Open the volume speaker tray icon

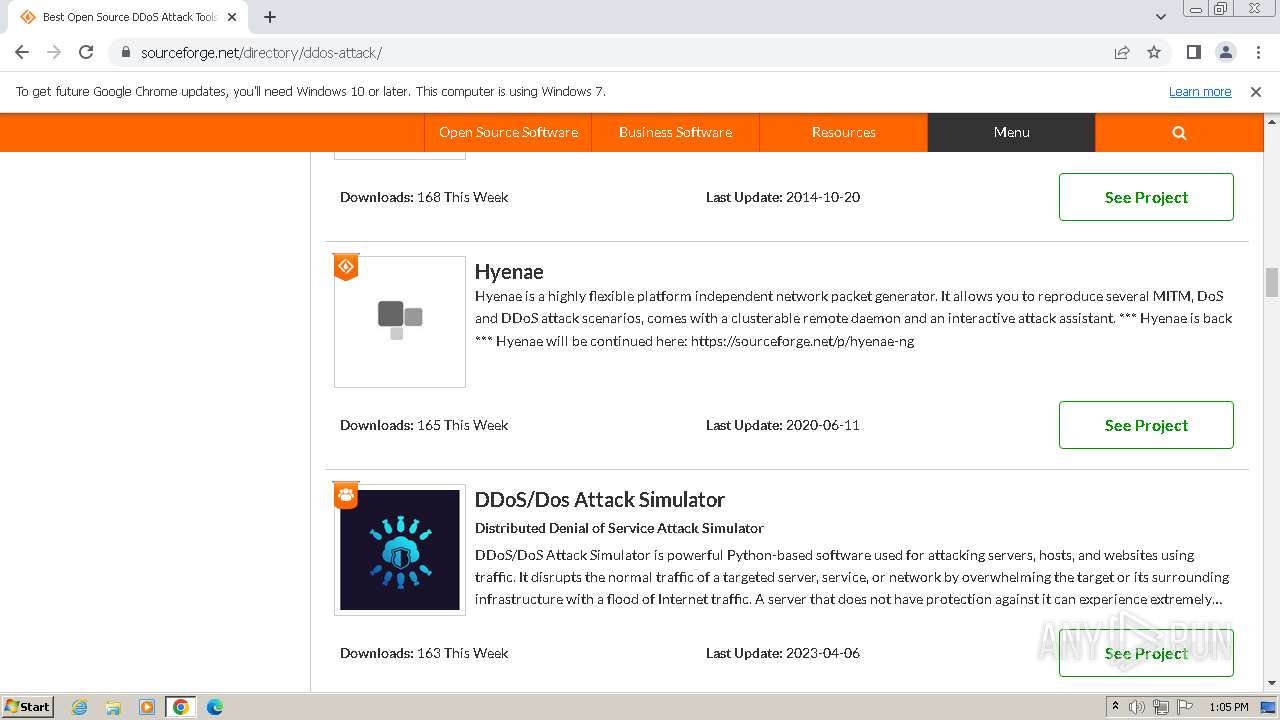click(1137, 707)
